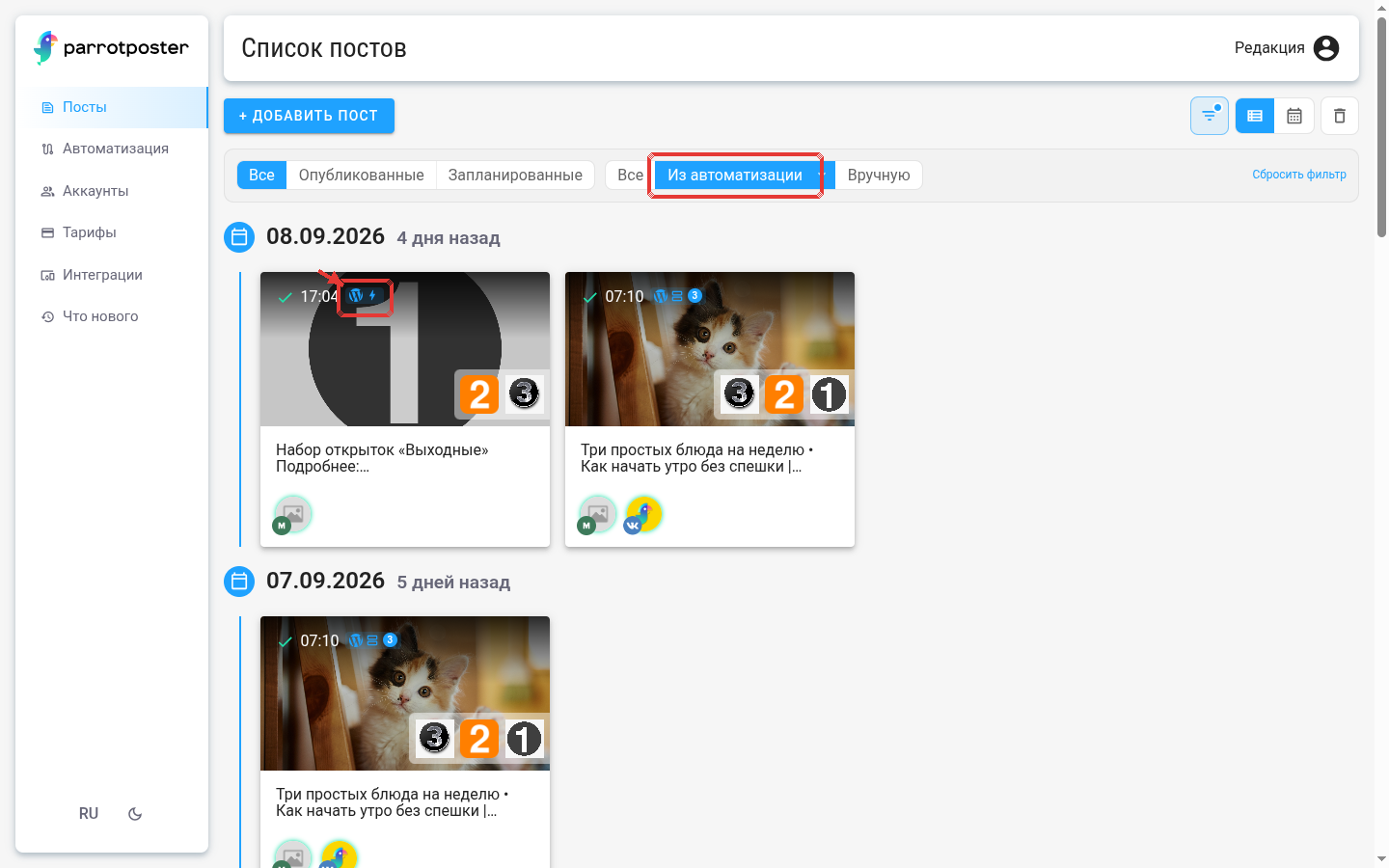Image resolution: width=1389 pixels, height=868 pixels.
Task: Open the kitten thumbnail under 07.09.2026
Action: [x=405, y=693]
